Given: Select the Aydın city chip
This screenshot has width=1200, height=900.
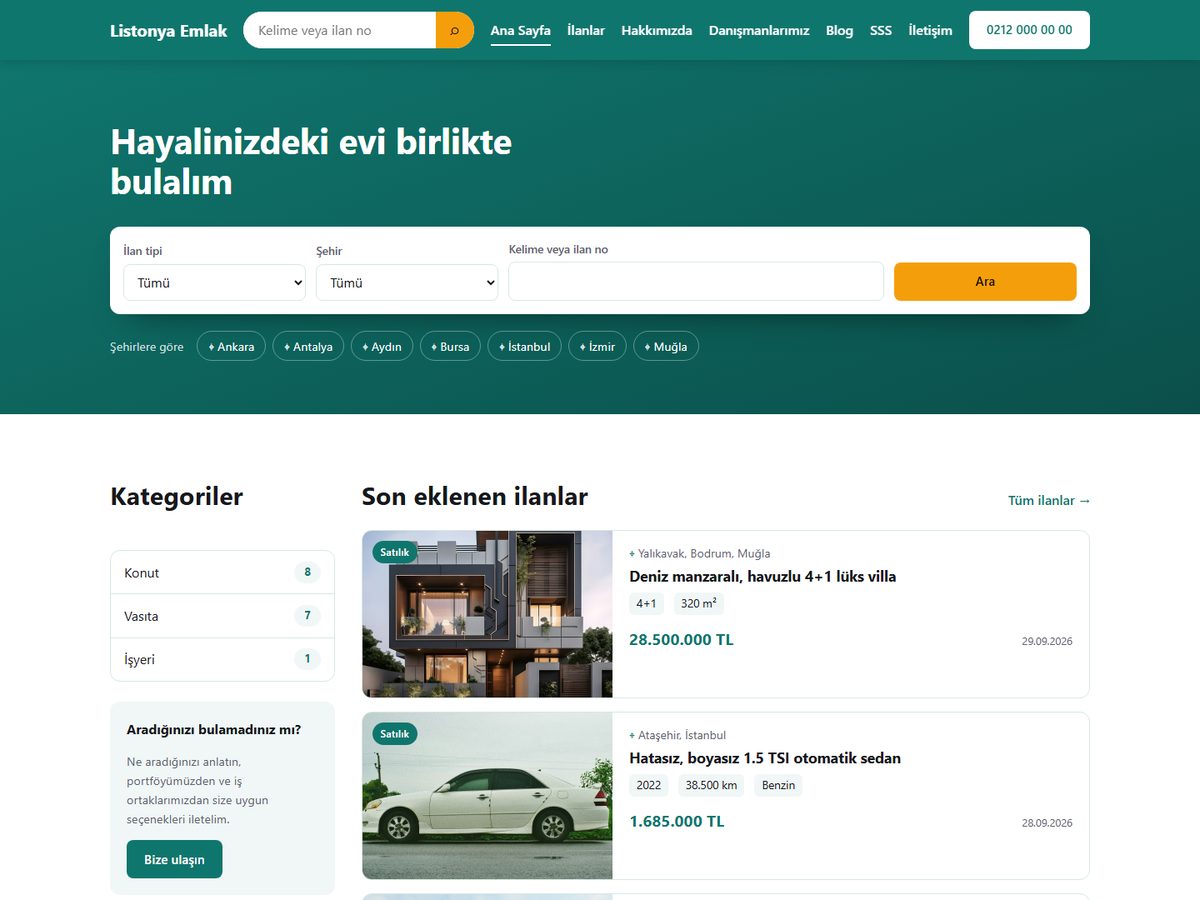Looking at the screenshot, I should (382, 346).
